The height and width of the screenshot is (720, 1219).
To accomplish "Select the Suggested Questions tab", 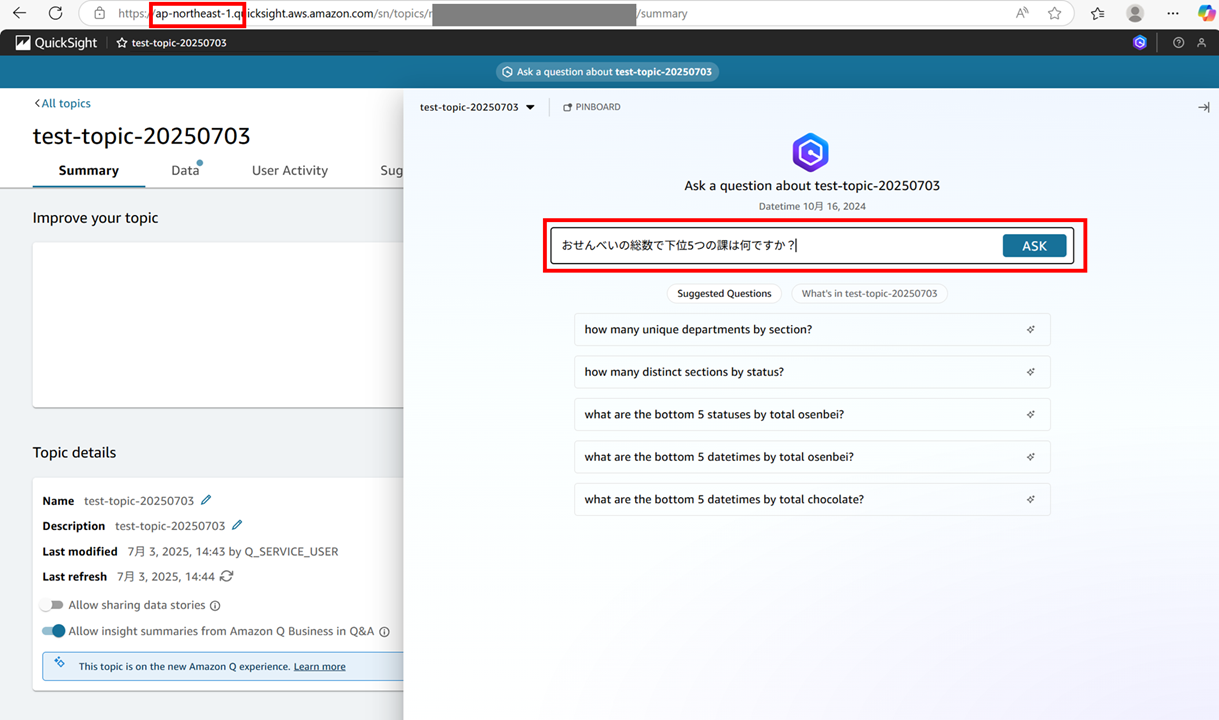I will click(x=724, y=293).
